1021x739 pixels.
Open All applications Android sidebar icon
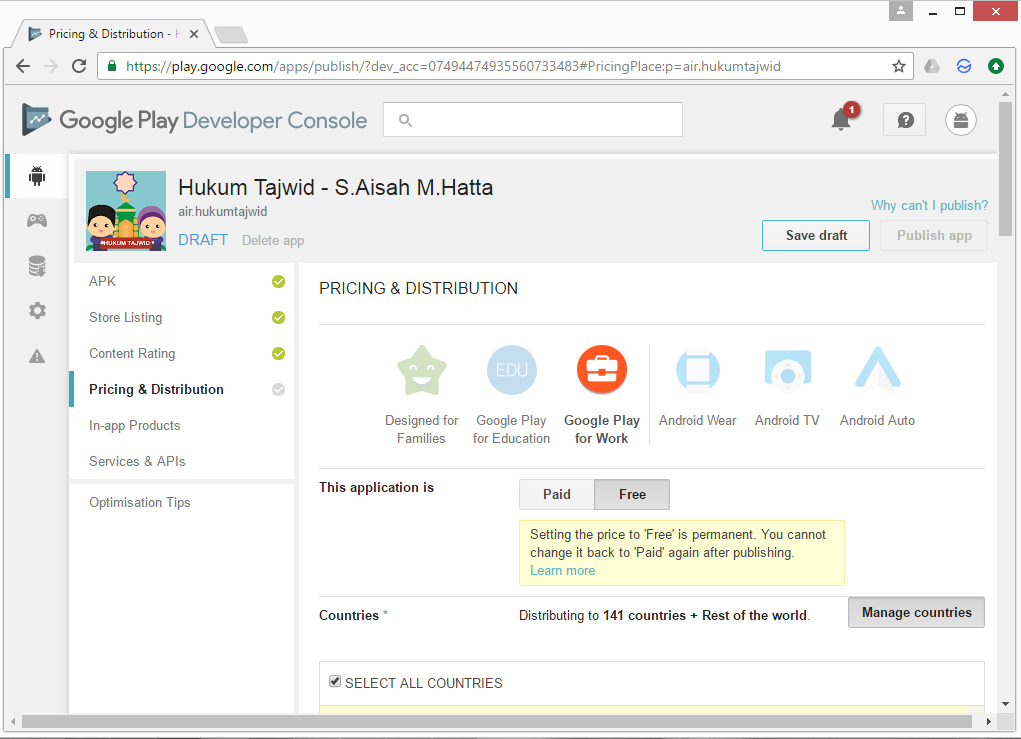(x=37, y=176)
